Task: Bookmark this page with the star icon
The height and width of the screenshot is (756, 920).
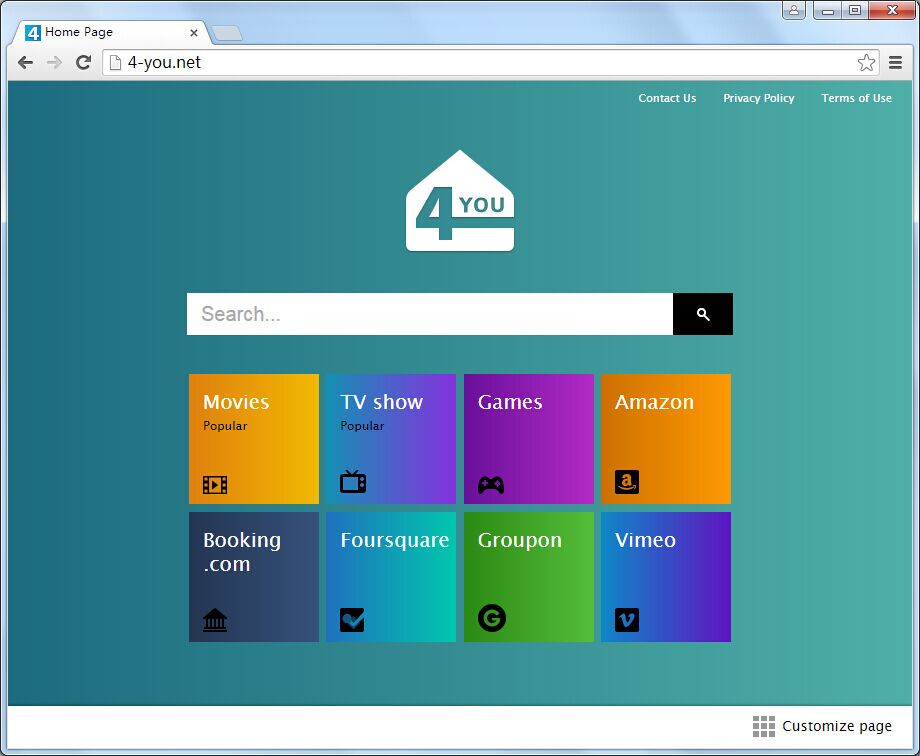Action: (866, 62)
